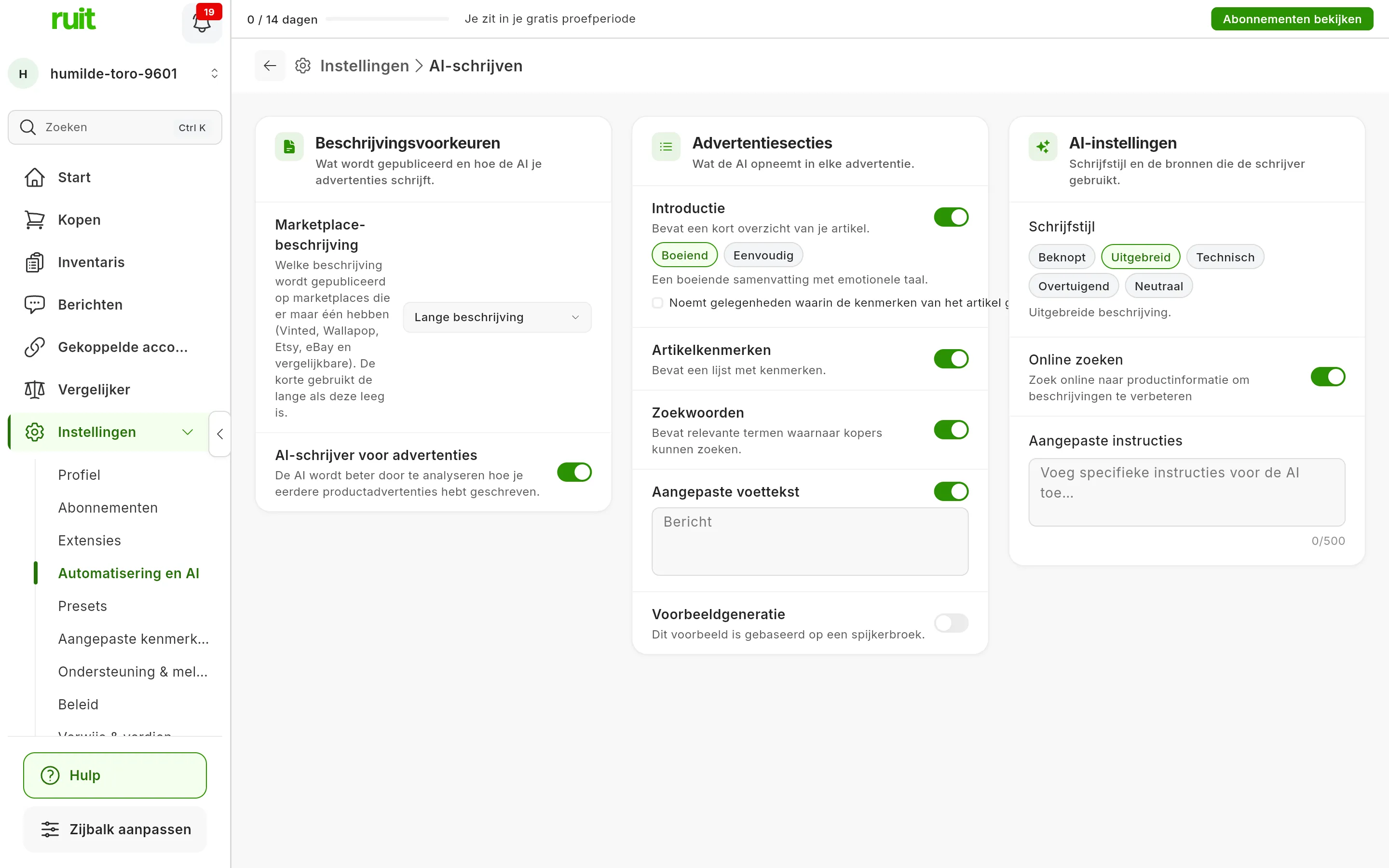Click the account avatar with letter H

coord(23,73)
